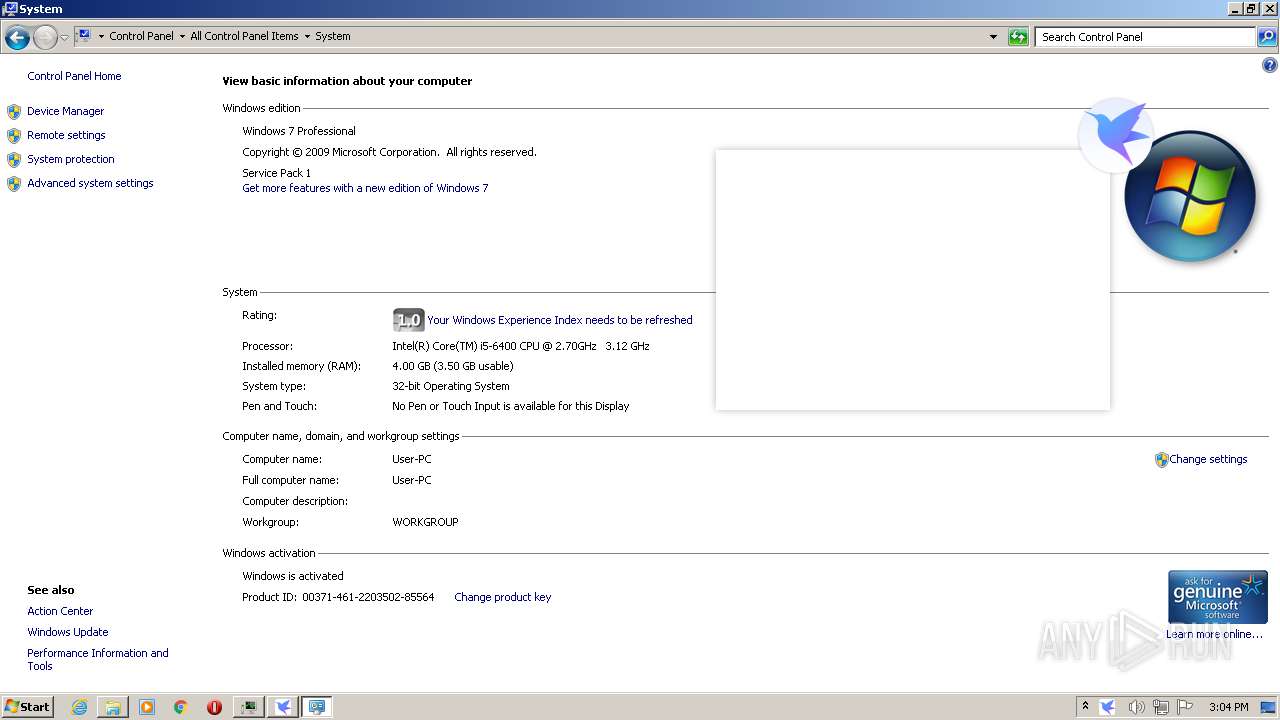
Task: Click the 32-bit Operating System text
Action: [451, 386]
